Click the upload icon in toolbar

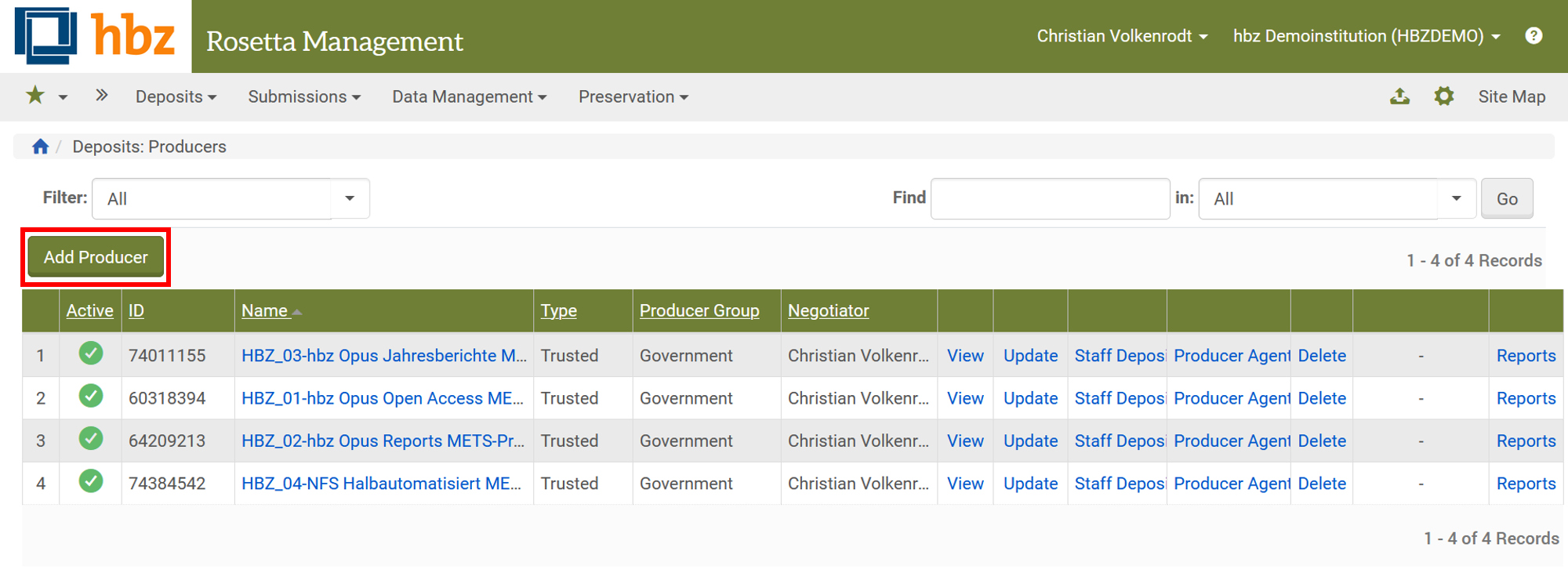tap(1399, 96)
